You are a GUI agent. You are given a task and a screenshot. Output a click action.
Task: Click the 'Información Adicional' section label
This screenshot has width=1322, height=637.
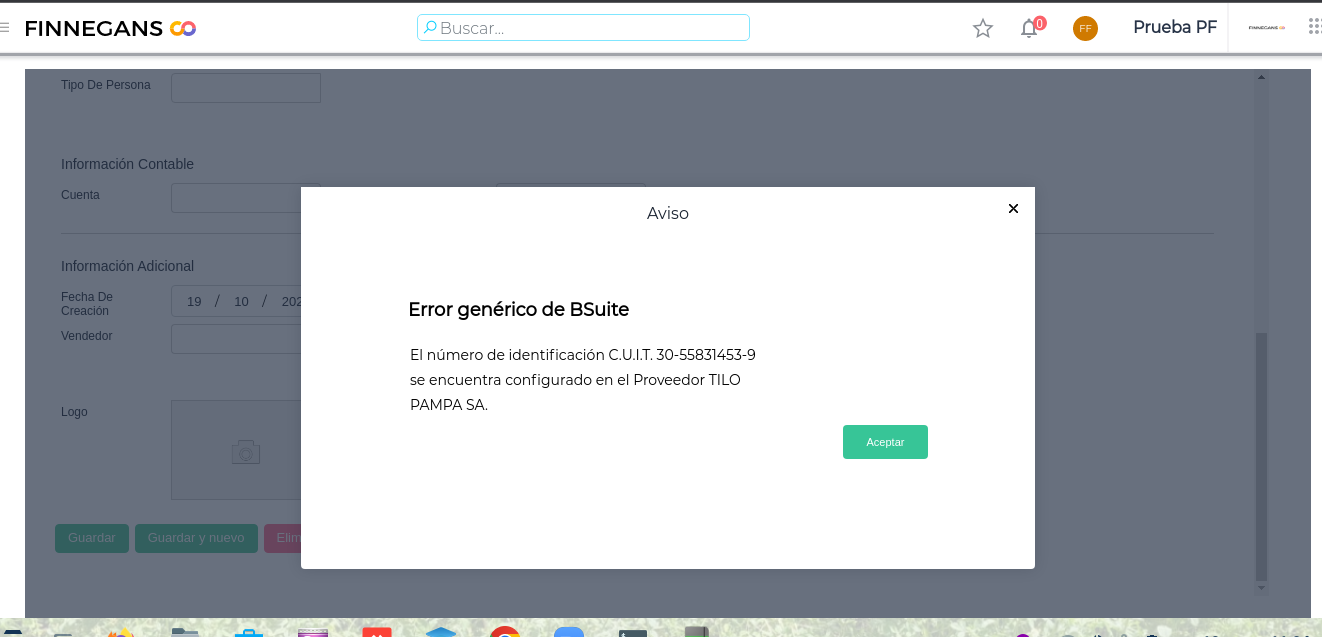(x=127, y=266)
